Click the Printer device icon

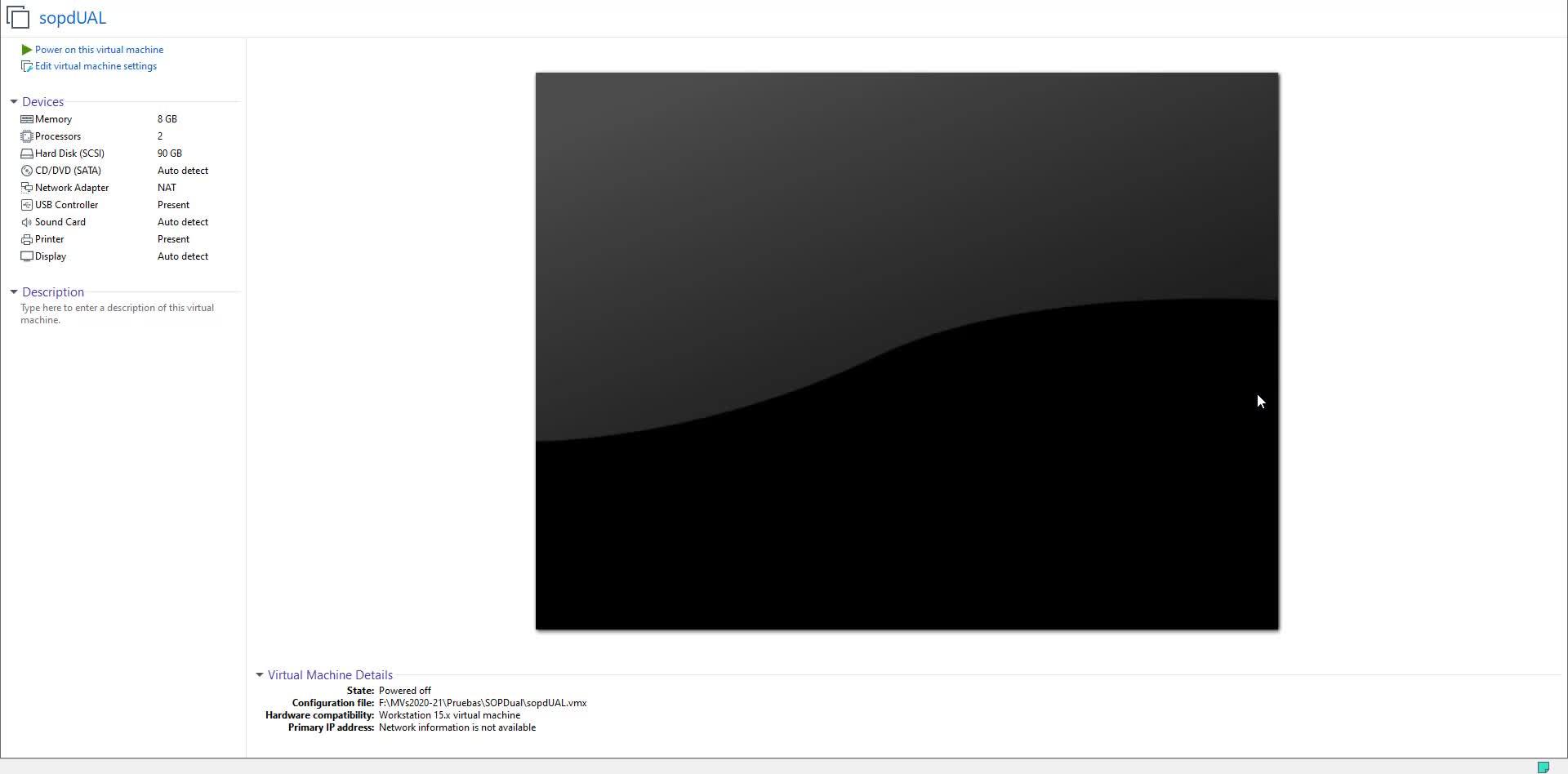pos(27,239)
